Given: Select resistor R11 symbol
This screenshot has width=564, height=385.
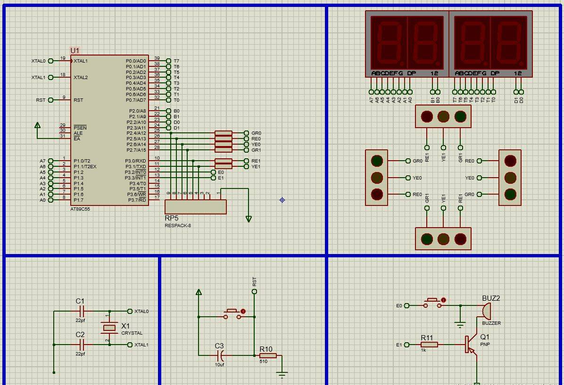Looking at the screenshot, I should 429,345.
